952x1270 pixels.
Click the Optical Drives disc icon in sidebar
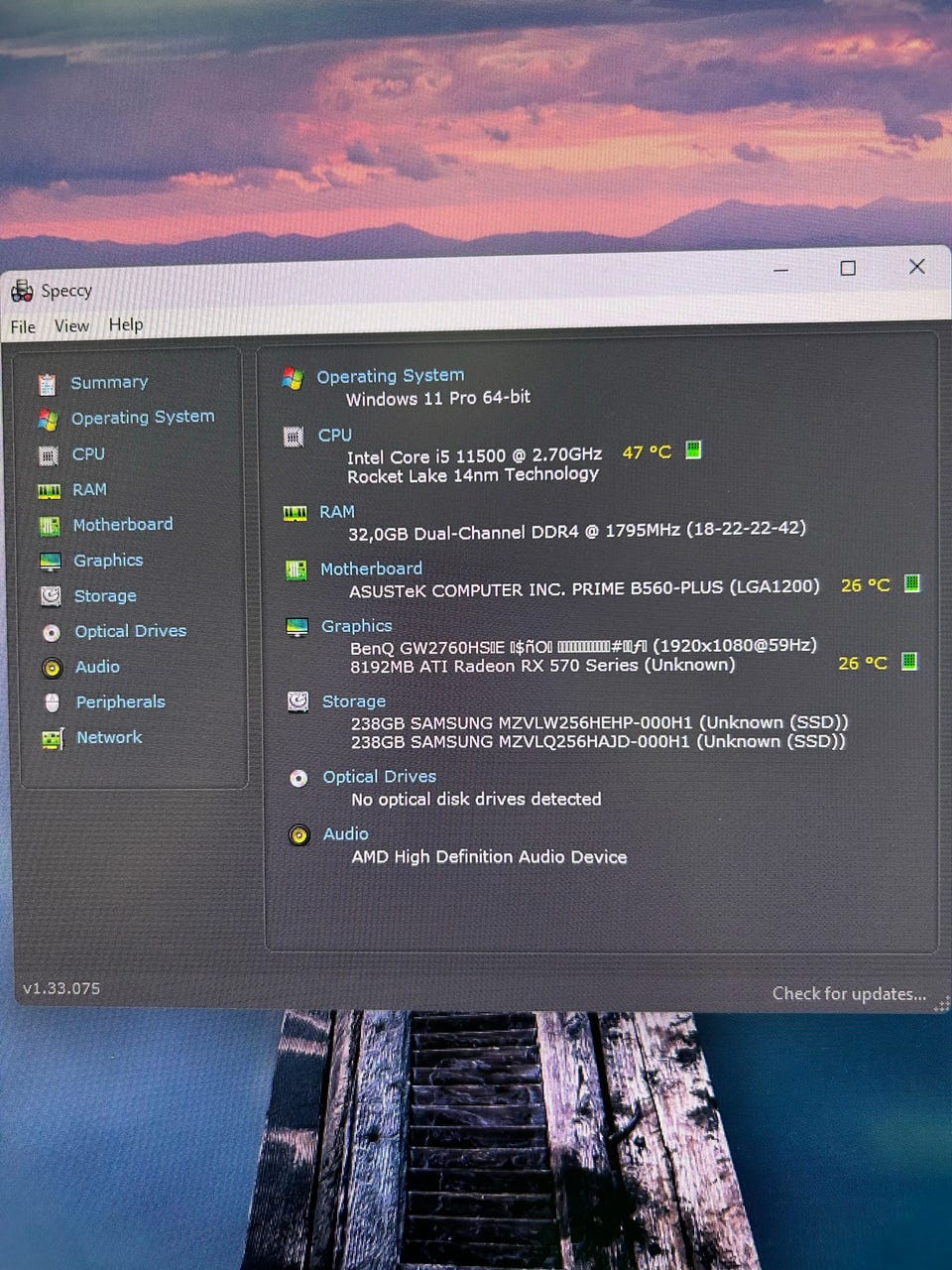(x=52, y=632)
